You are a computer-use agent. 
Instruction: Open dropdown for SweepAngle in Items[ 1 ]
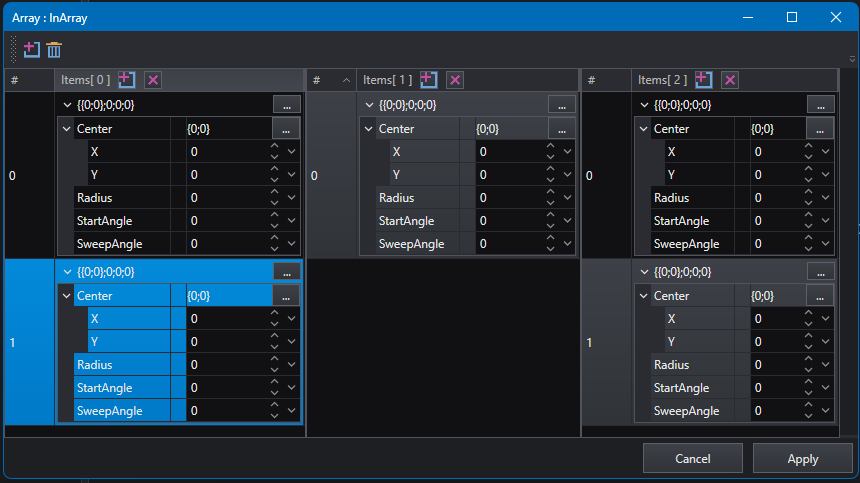(568, 243)
